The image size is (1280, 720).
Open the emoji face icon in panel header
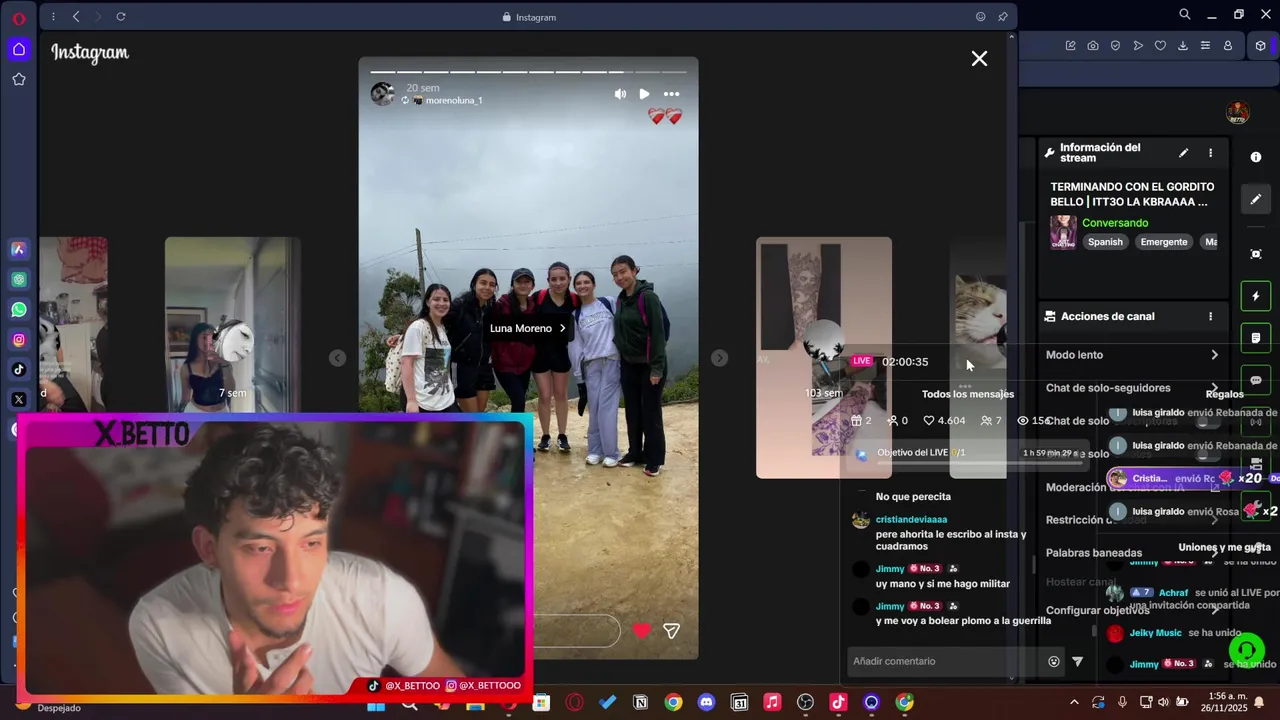pos(981,17)
